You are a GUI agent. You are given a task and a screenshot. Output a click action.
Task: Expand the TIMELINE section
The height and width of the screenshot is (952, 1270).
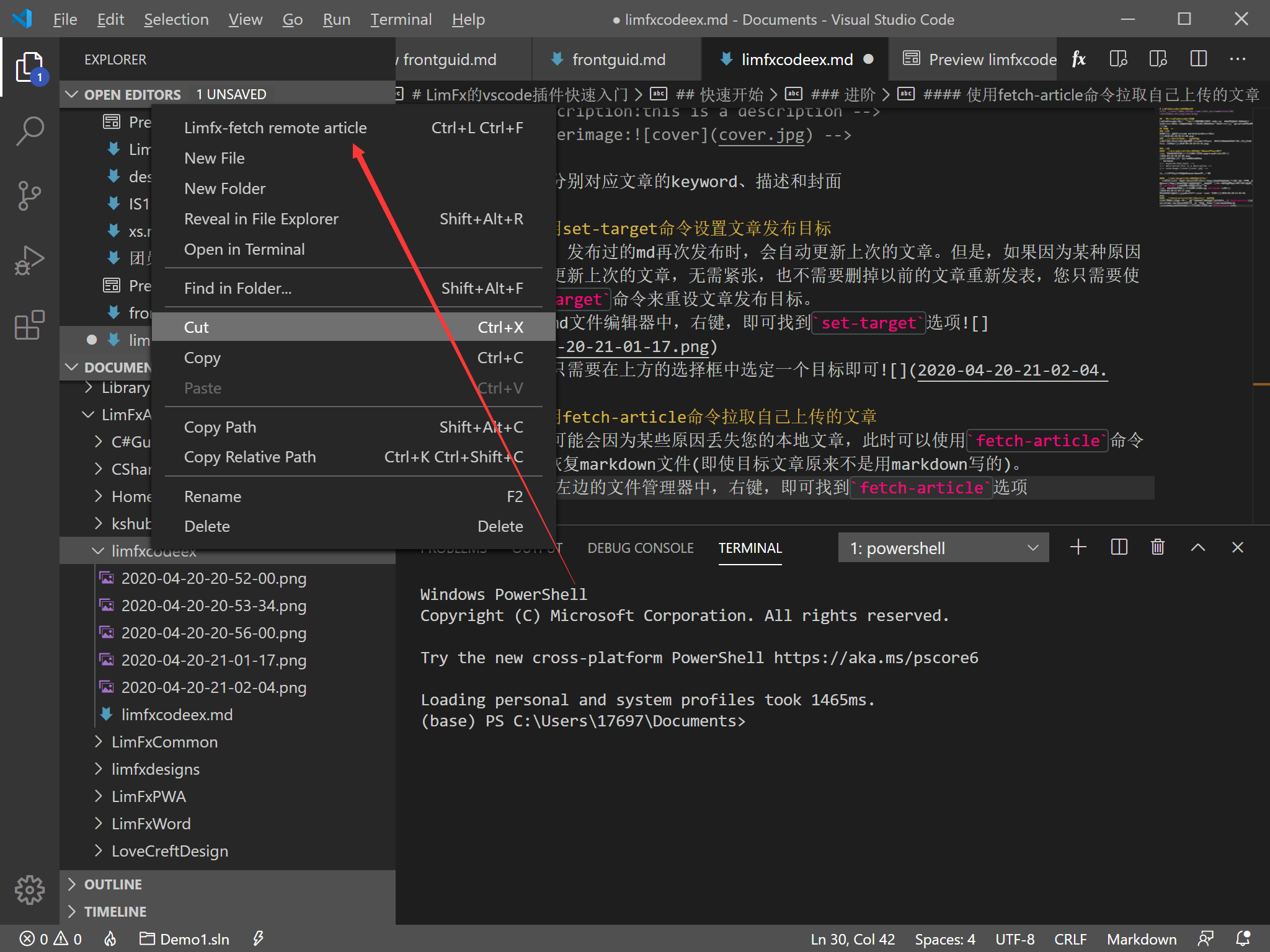point(228,912)
